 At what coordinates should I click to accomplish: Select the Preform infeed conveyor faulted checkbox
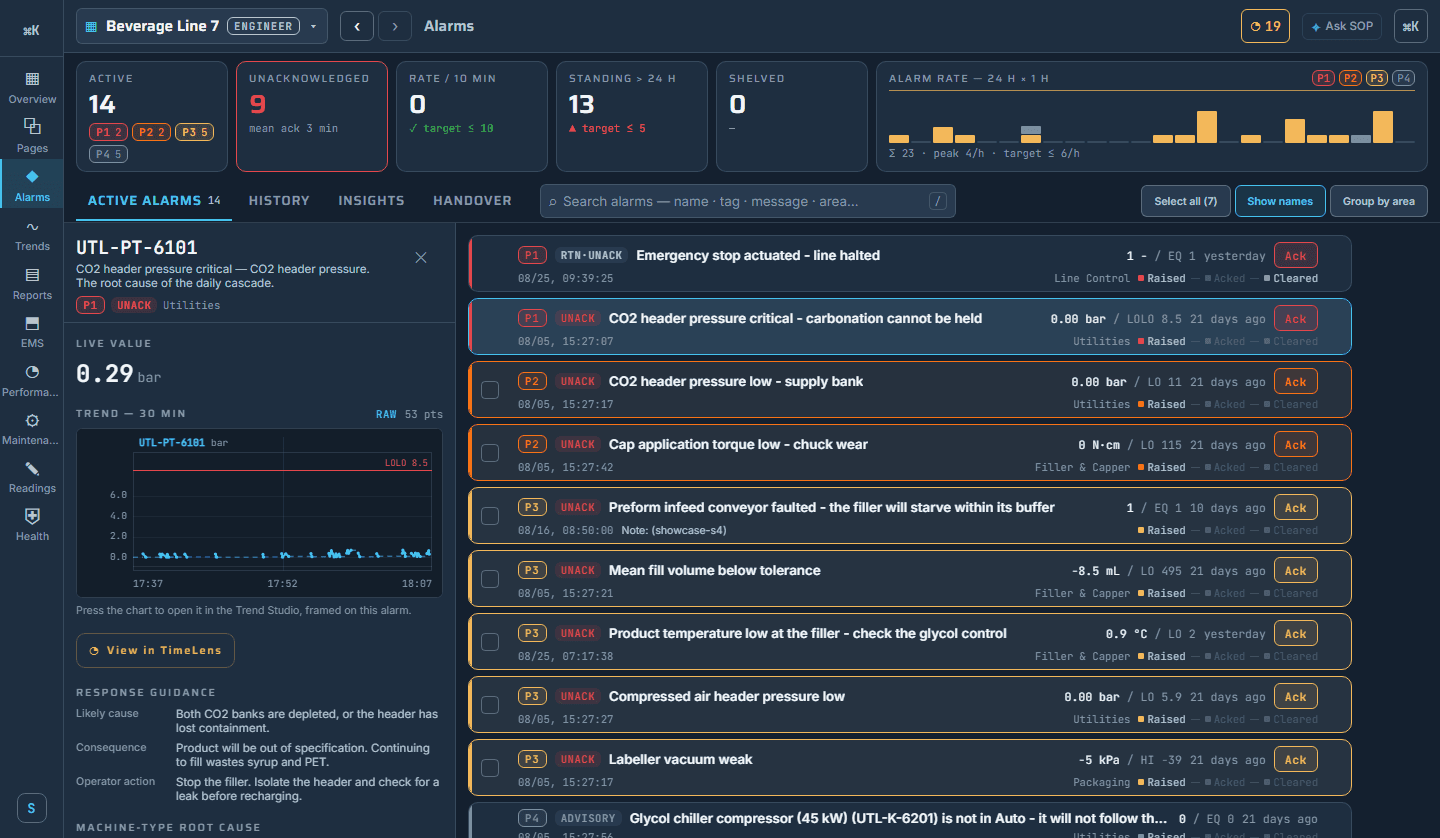490,516
